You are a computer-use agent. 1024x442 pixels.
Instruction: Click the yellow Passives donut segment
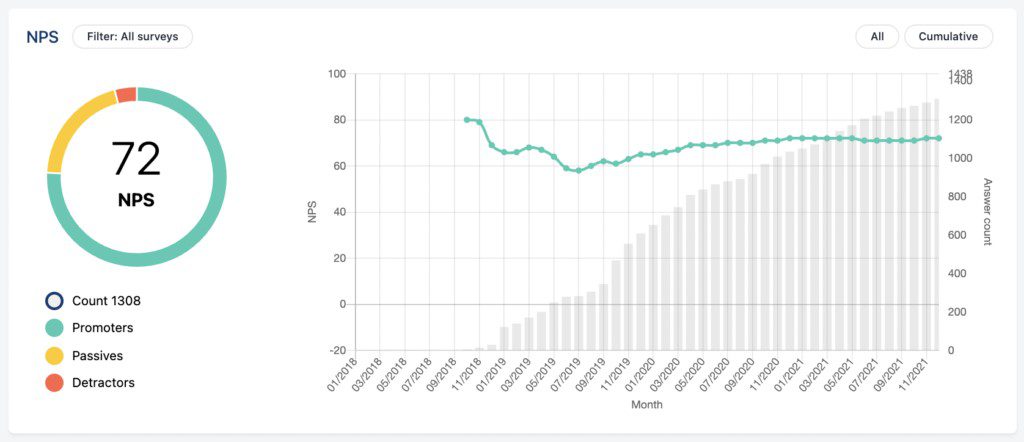(76, 129)
